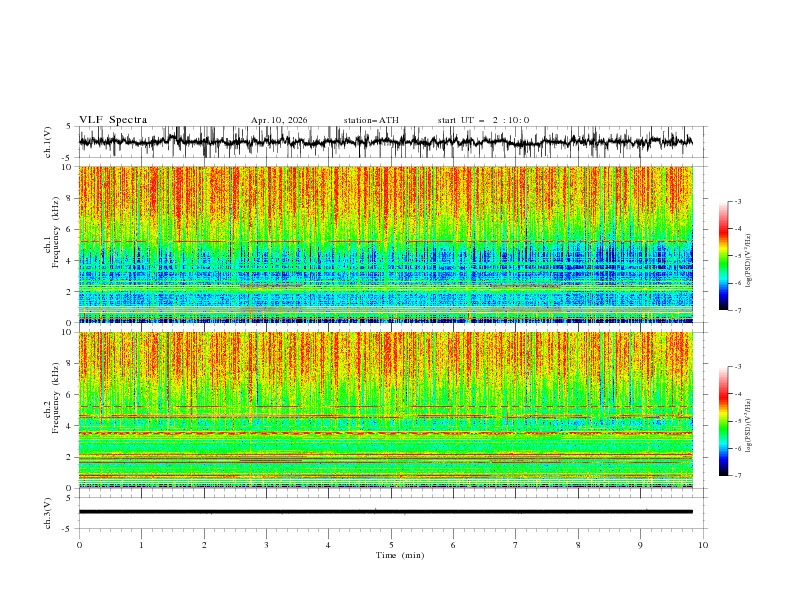Screen dimensions: 792x612
Task: Click the time axis tick label '8'
Action: [x=578, y=545]
